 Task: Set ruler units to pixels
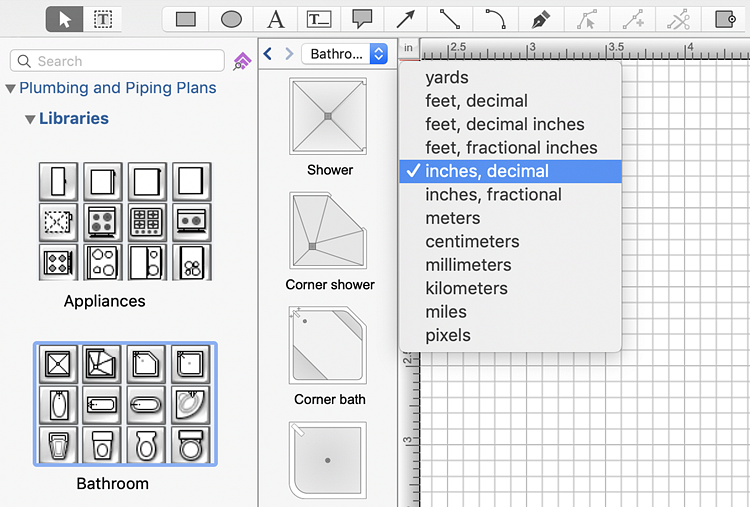(x=447, y=335)
